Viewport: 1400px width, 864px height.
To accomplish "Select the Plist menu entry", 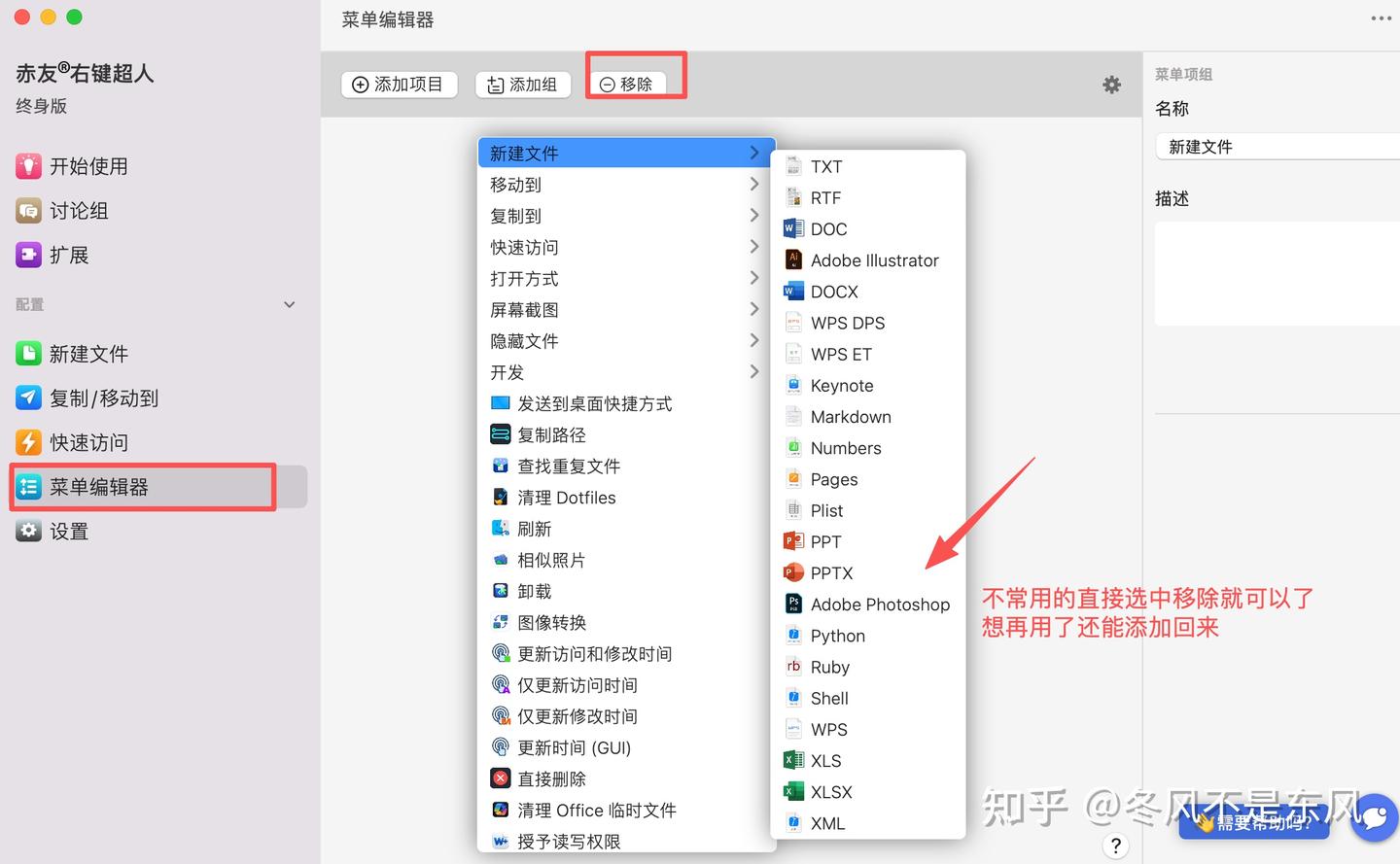I will (868, 510).
